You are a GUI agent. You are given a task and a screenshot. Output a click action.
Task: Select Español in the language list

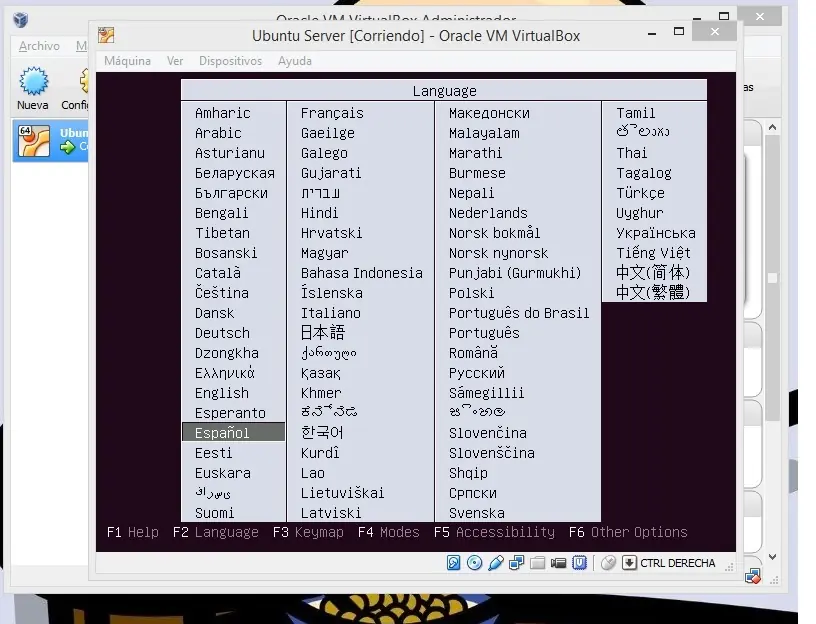pos(234,432)
